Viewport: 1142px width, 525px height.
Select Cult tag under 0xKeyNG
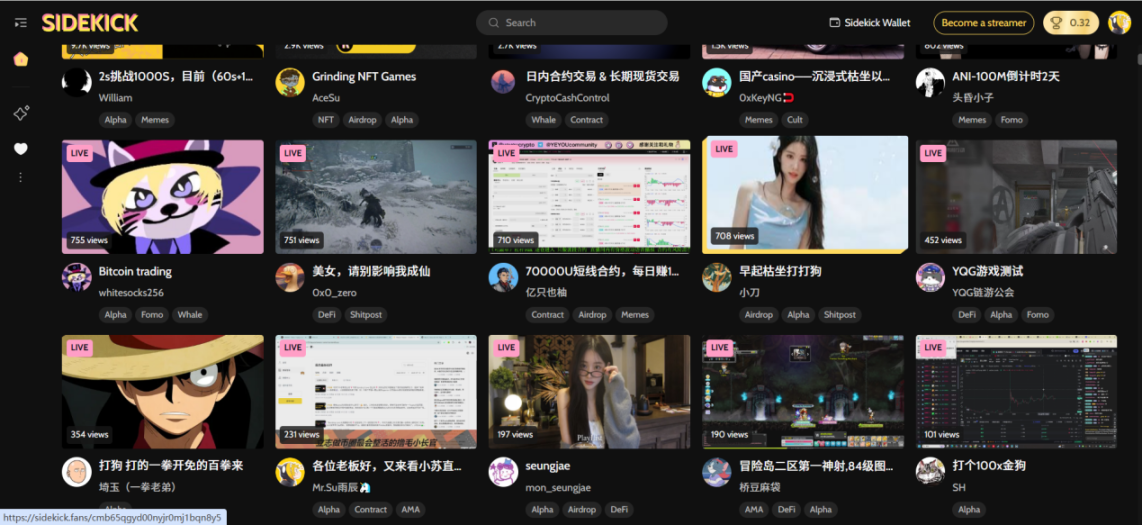click(x=795, y=120)
